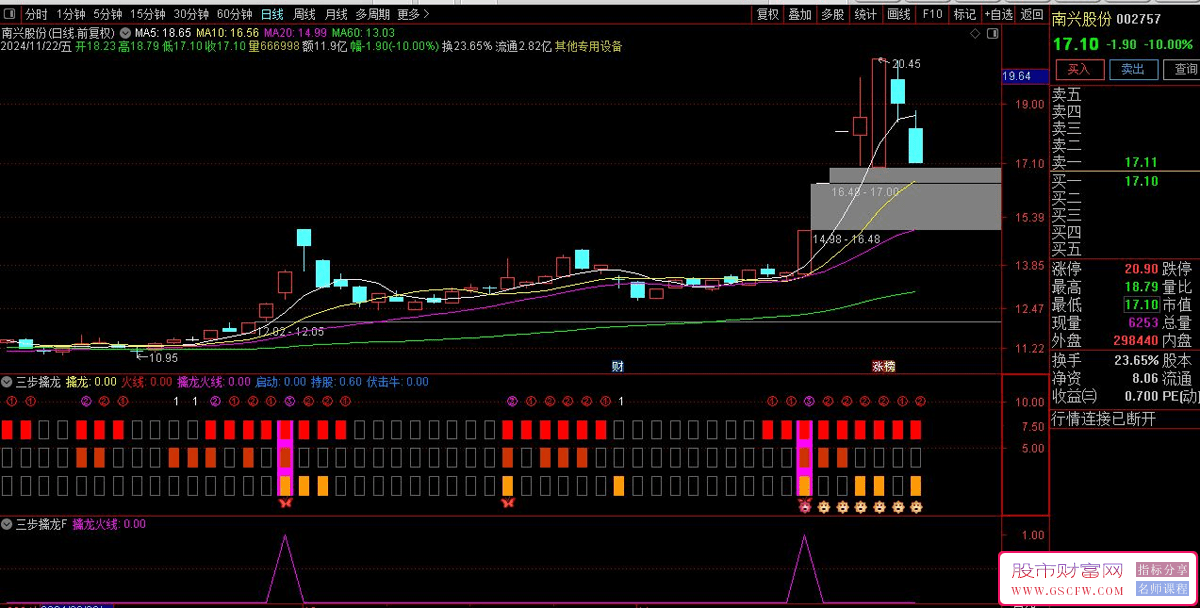1200x608 pixels.
Task: Click the 复权 adjustment option
Action: (768, 14)
